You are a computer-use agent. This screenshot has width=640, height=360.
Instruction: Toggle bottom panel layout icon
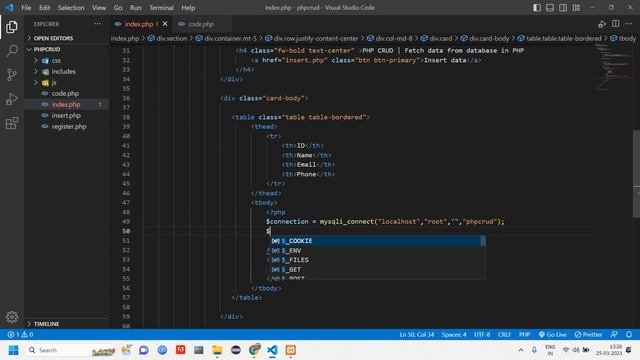(550, 8)
